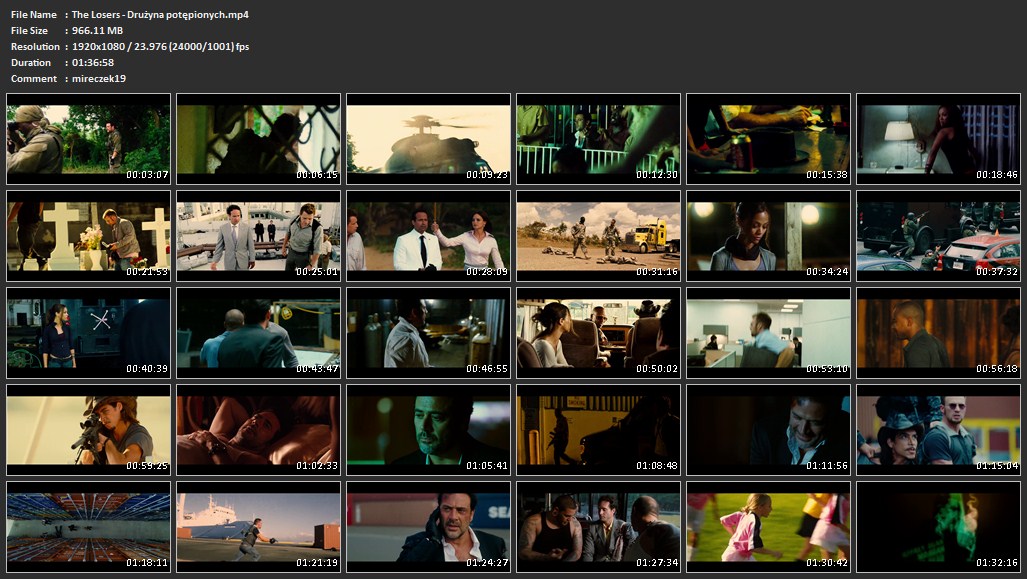The width and height of the screenshot is (1027, 579).
Task: Open the helicopter thumbnail at 00:09:23
Action: pos(428,139)
